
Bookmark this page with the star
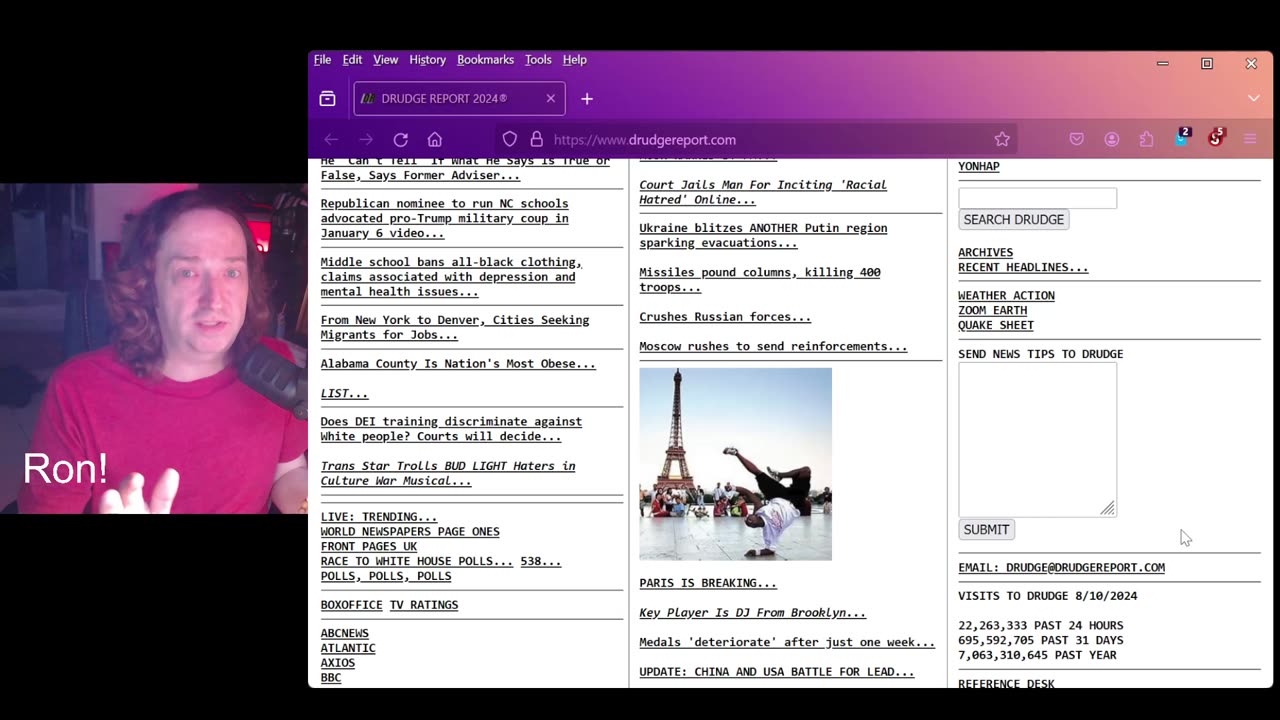pyautogui.click(x=1002, y=140)
